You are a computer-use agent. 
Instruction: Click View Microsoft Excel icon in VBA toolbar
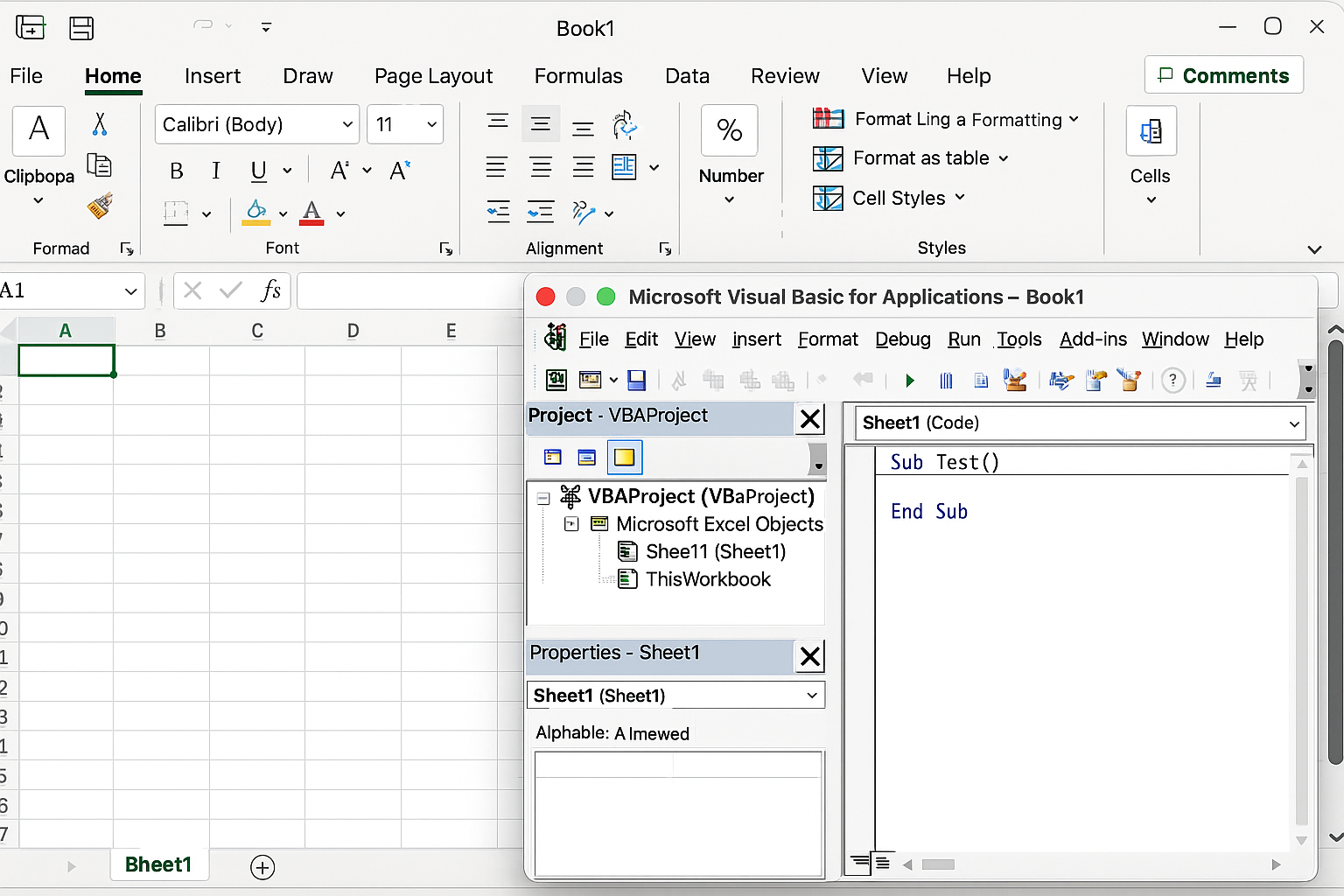point(556,380)
